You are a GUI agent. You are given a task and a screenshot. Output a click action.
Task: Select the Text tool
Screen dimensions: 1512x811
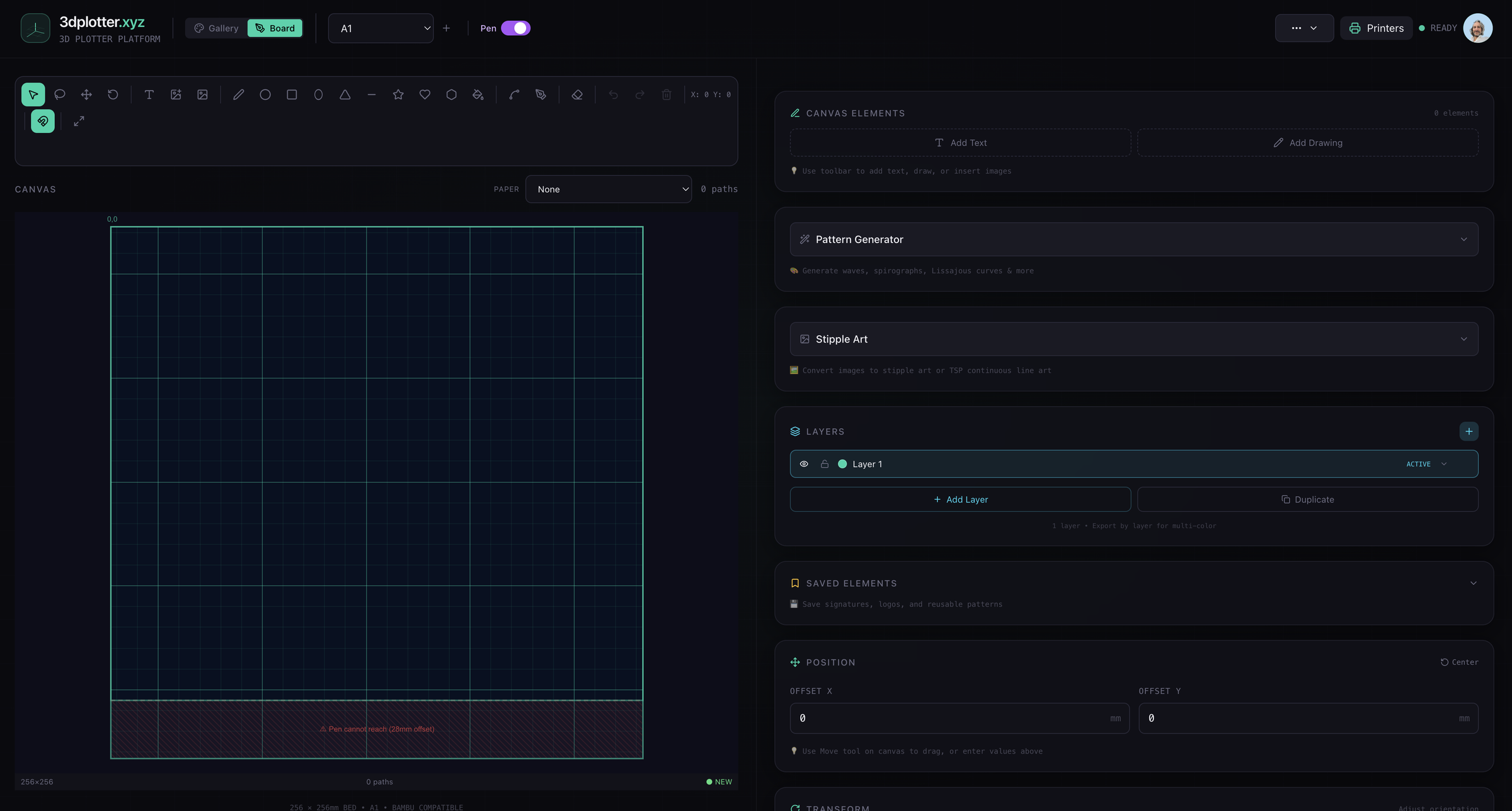pyautogui.click(x=149, y=94)
